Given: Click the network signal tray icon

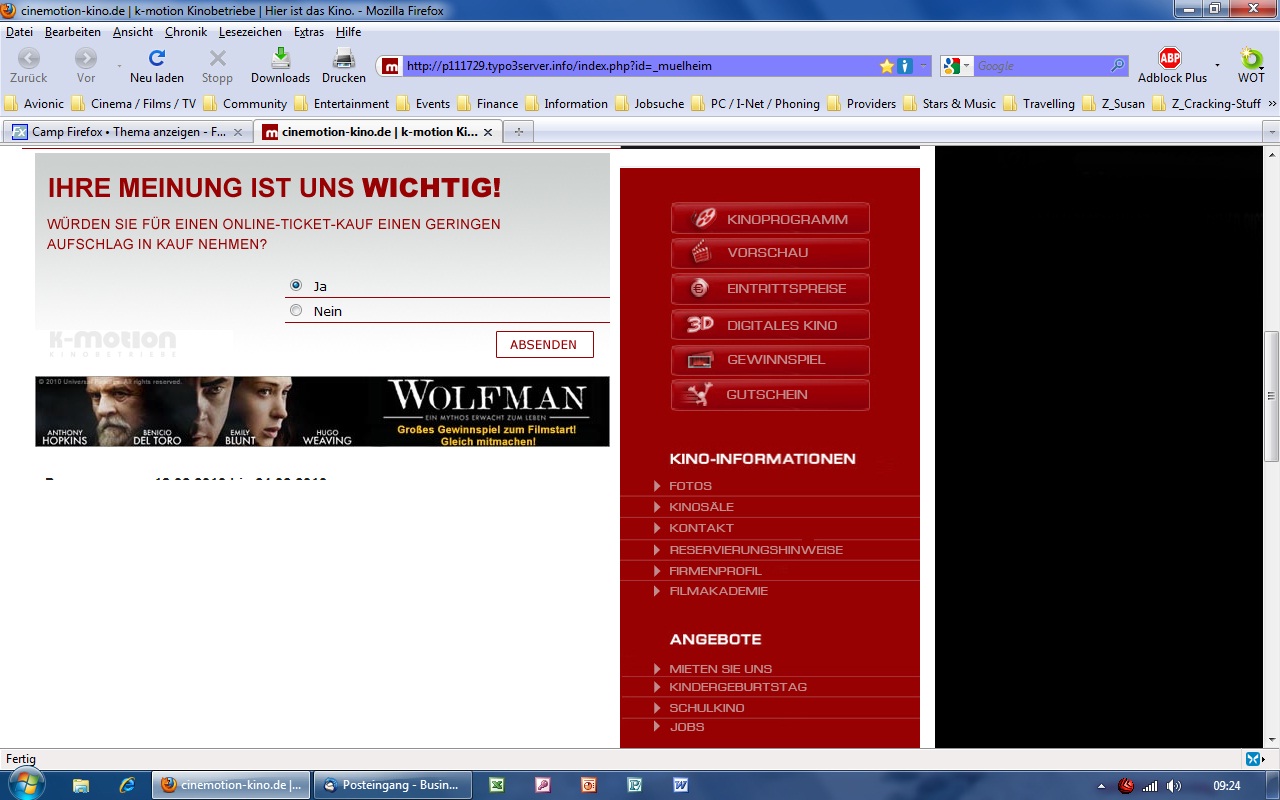Looking at the screenshot, I should tap(1150, 786).
